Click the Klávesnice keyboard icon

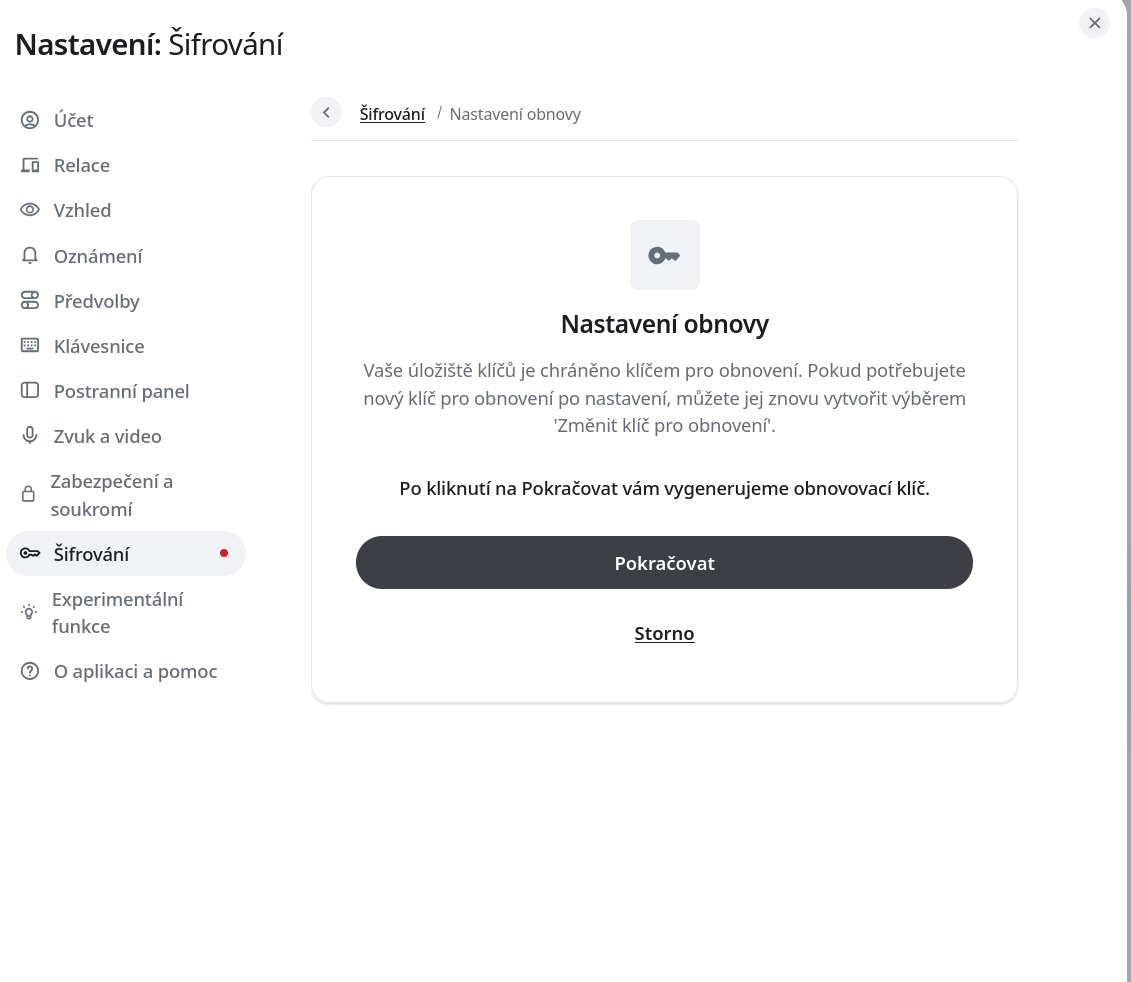pyautogui.click(x=30, y=346)
